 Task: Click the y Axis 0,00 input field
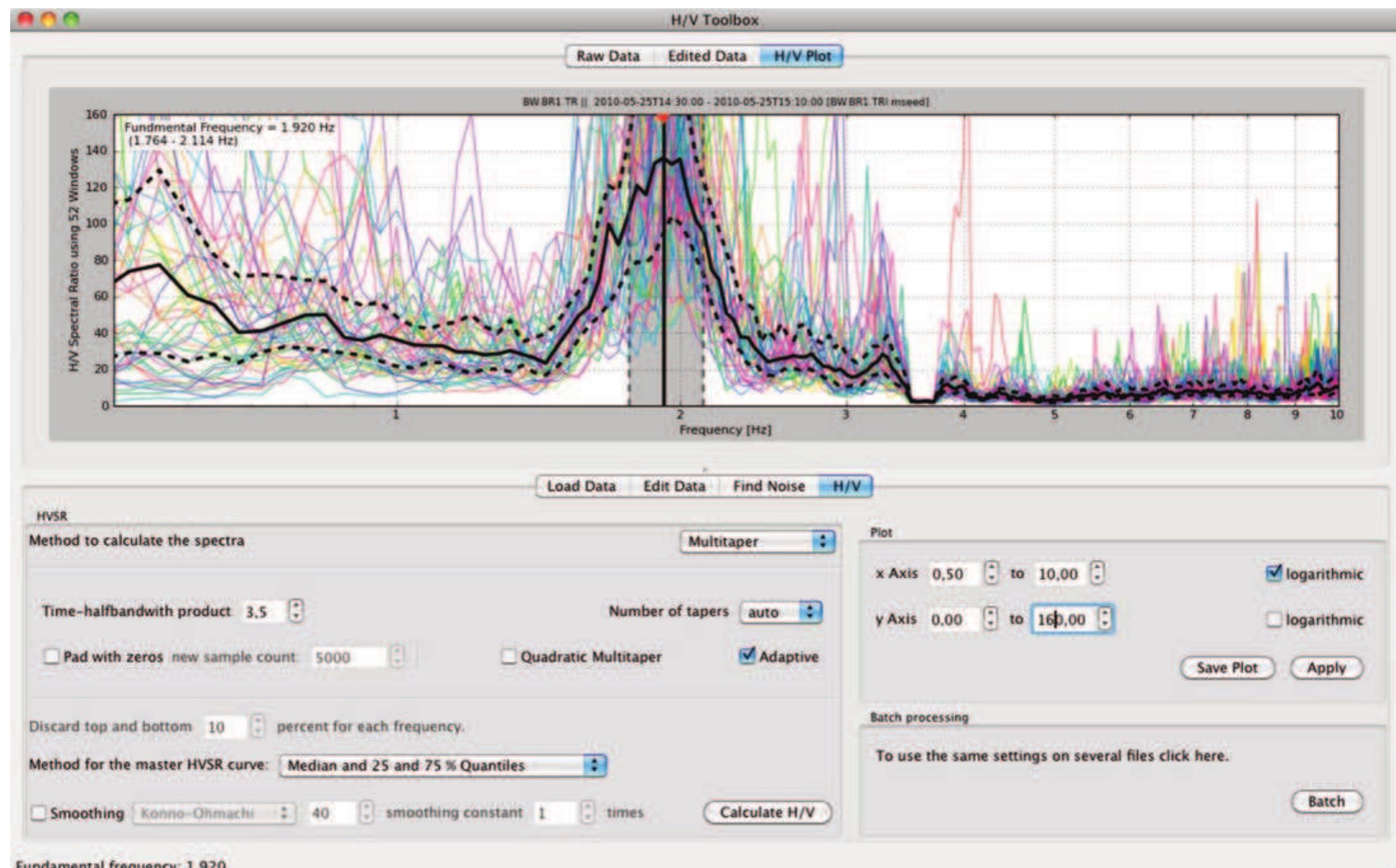click(x=955, y=619)
